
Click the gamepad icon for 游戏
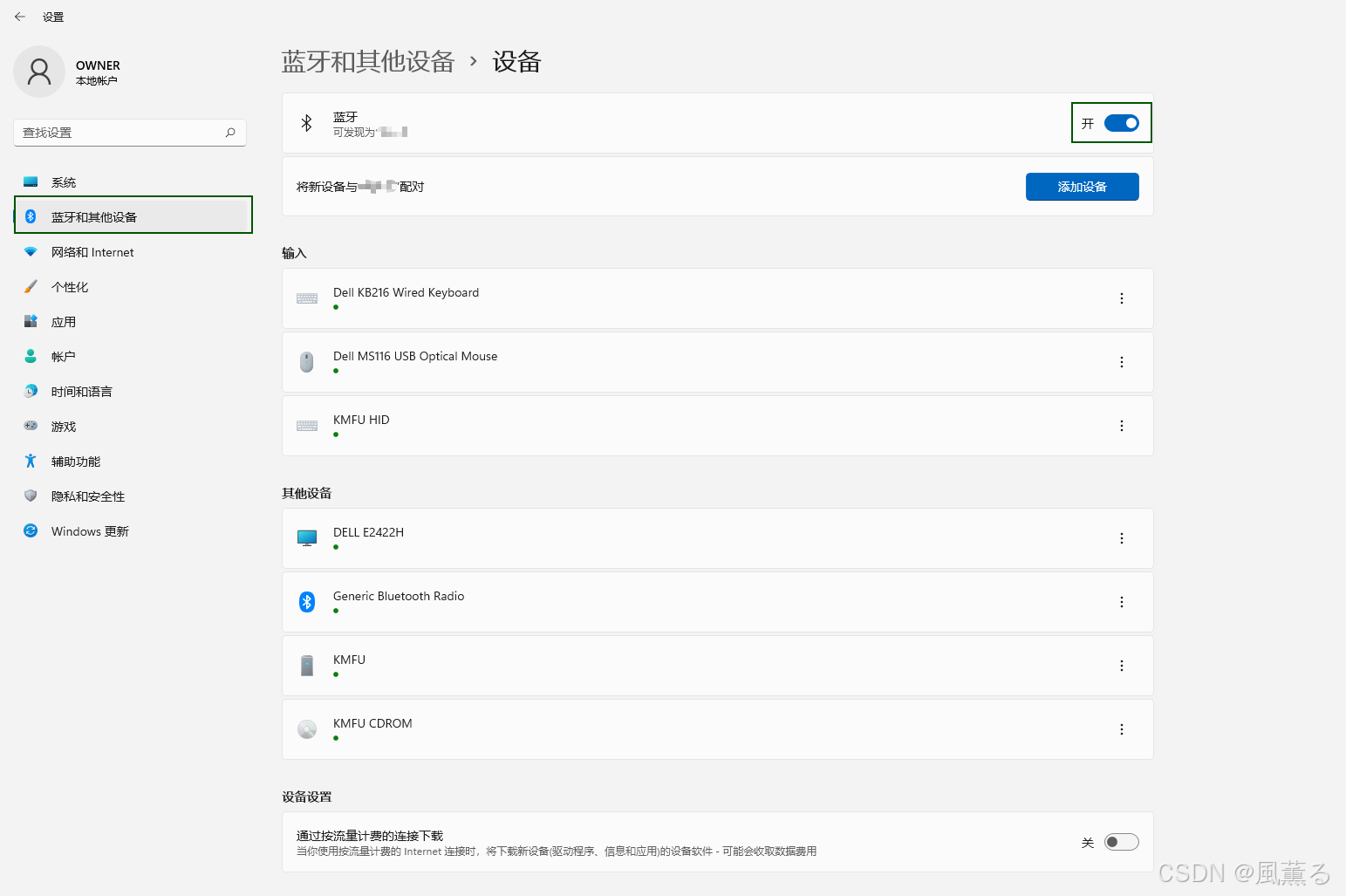click(x=31, y=426)
